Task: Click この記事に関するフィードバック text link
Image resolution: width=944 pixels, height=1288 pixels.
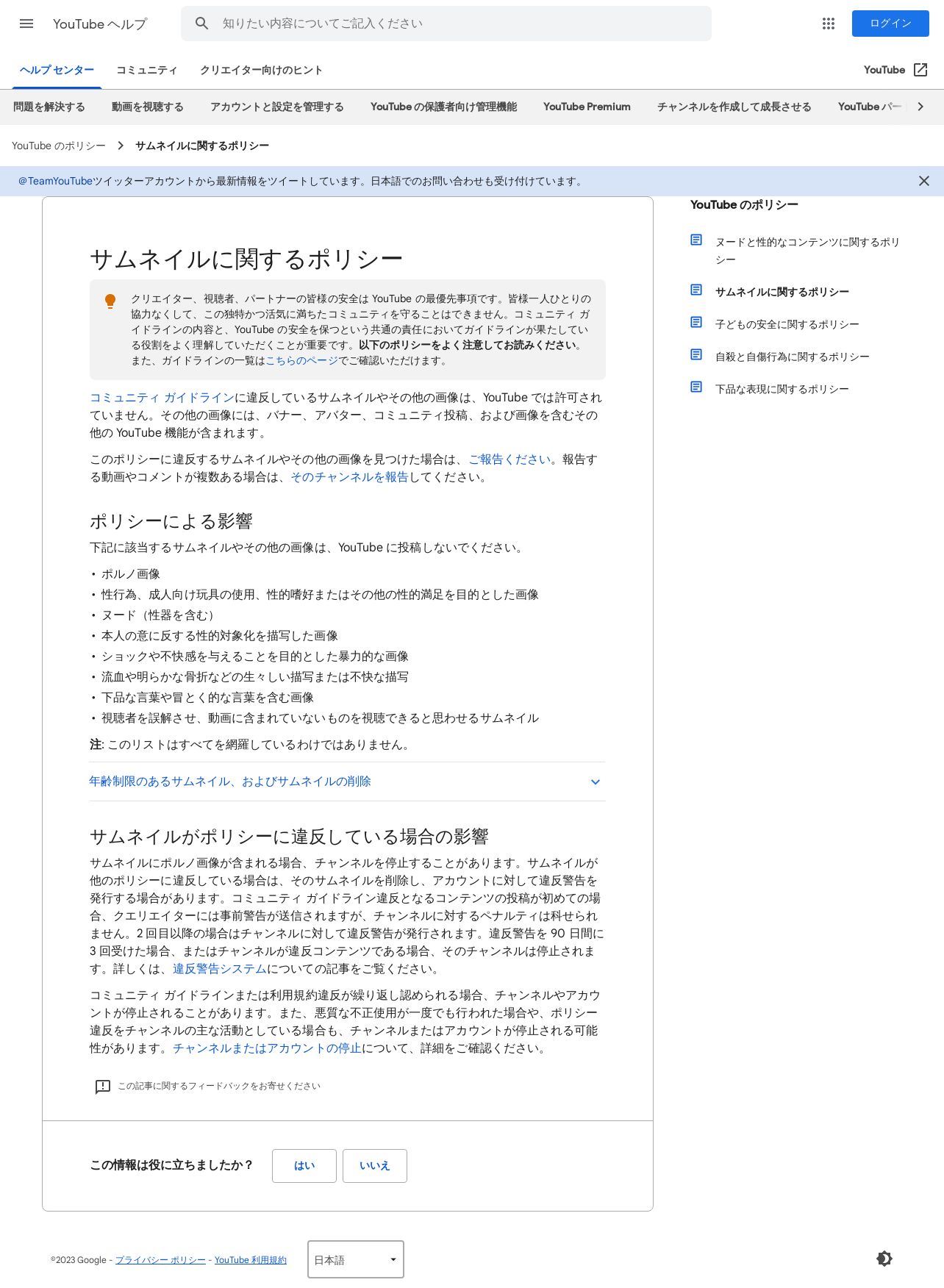Action: click(219, 1086)
